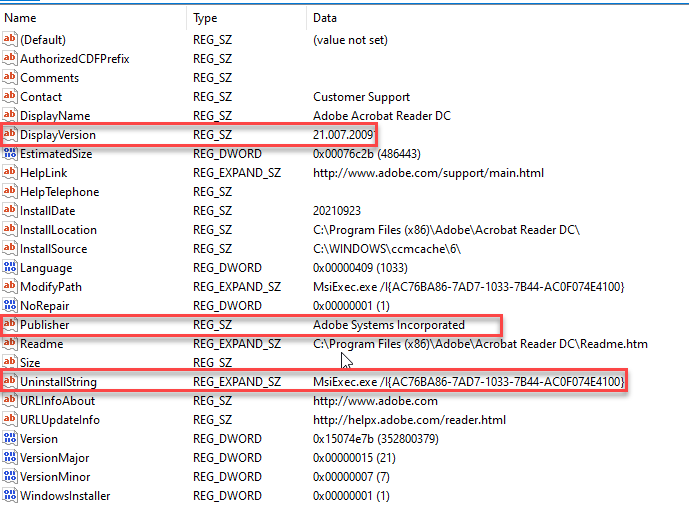Select the URLUpdateInfo value name
Screen dimensions: 689x522
(x=60, y=420)
